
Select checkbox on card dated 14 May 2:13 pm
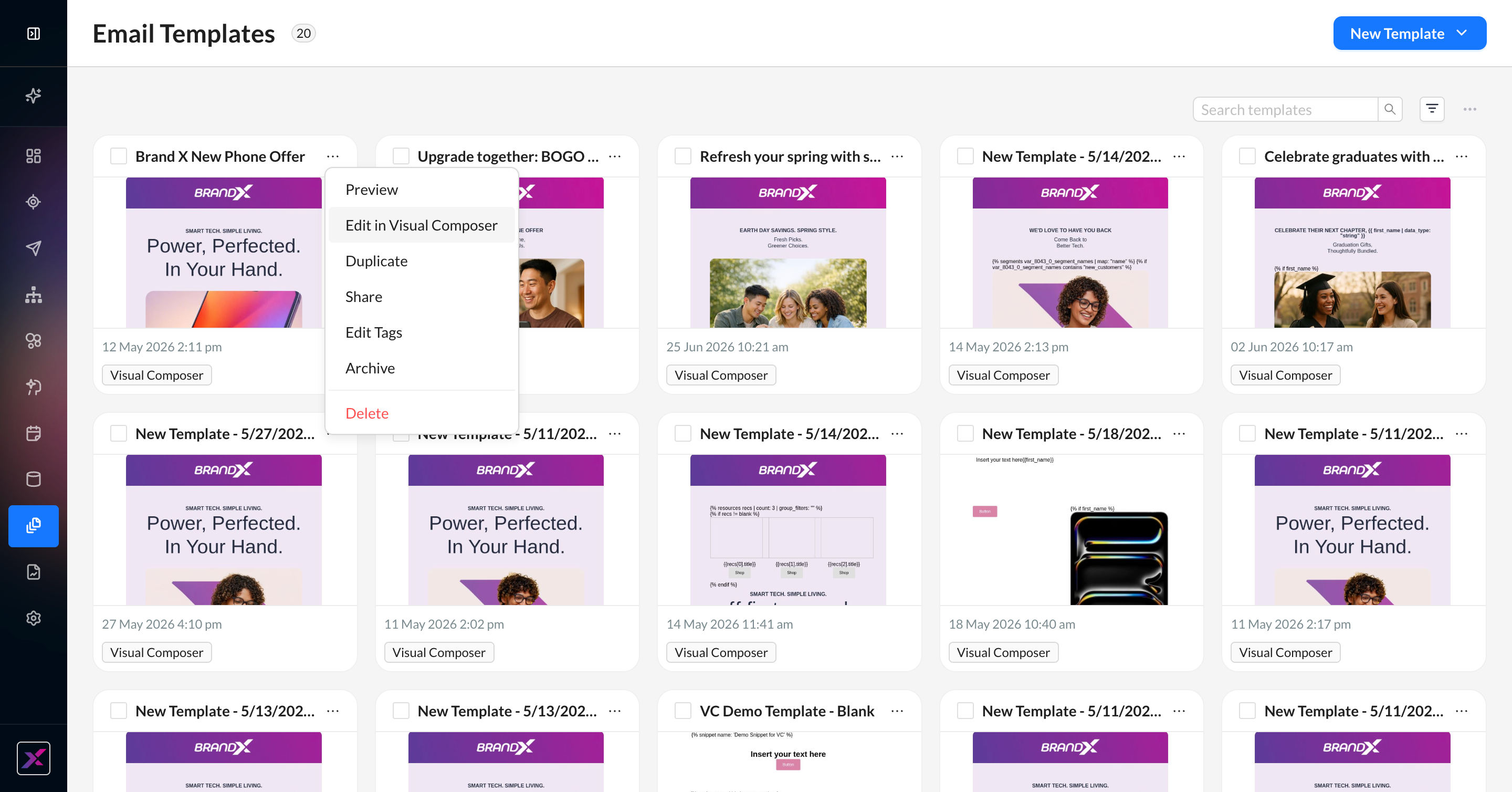tap(965, 156)
